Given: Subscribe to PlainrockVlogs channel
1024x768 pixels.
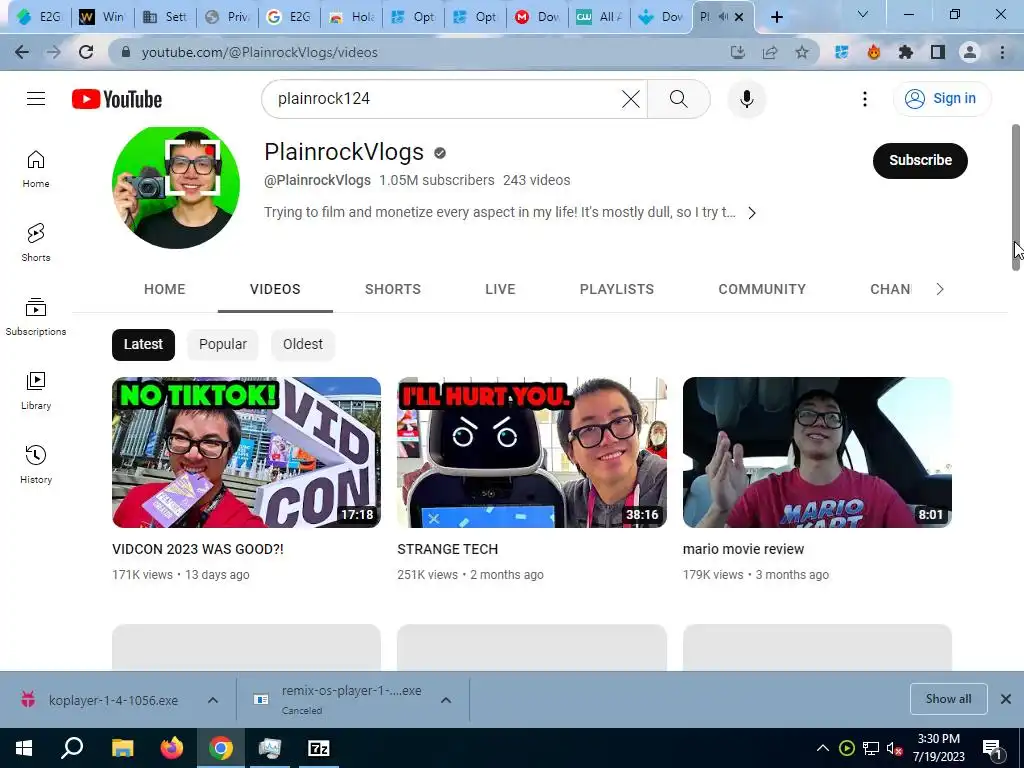Looking at the screenshot, I should 920,160.
